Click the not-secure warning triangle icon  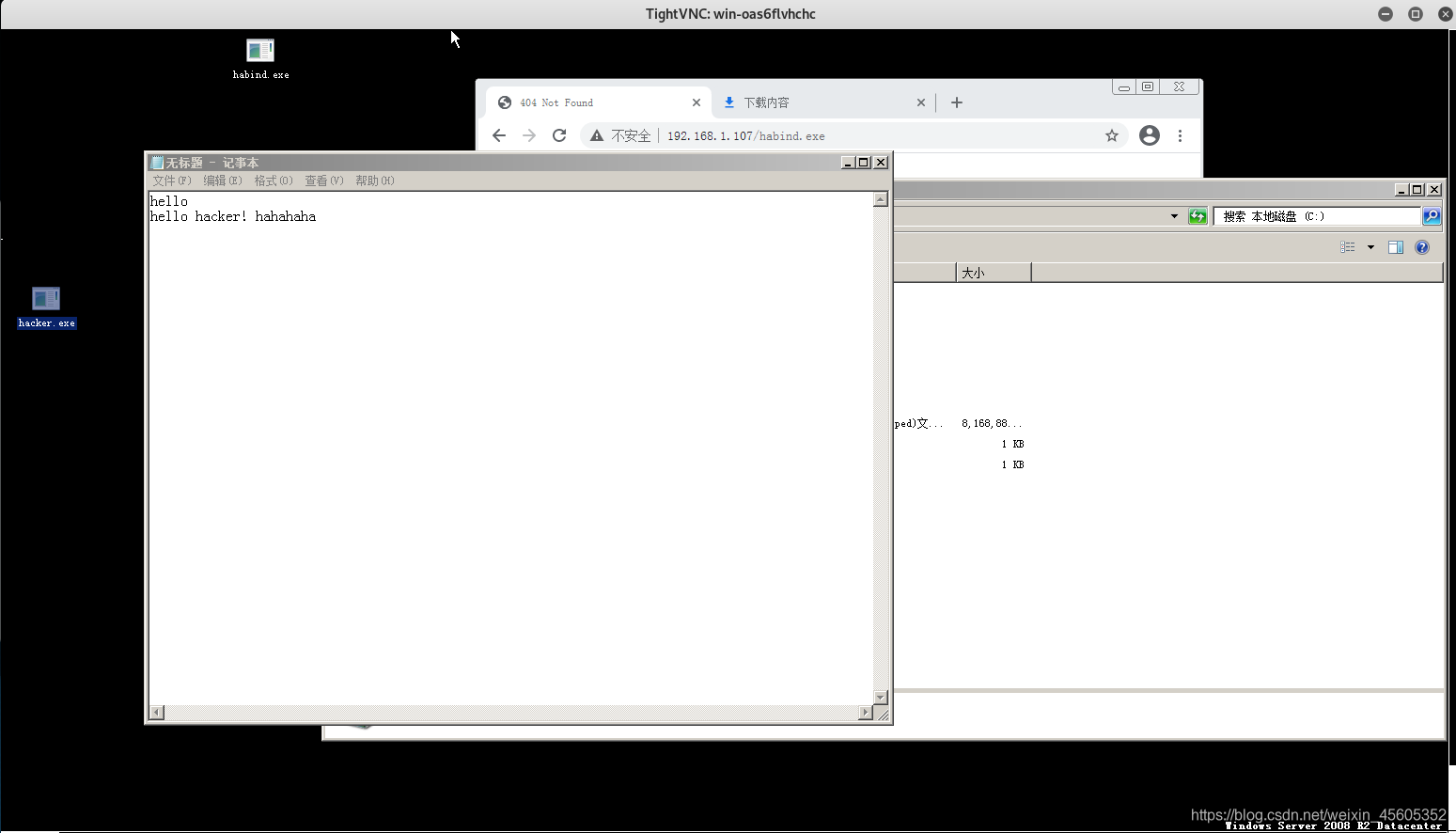(597, 135)
